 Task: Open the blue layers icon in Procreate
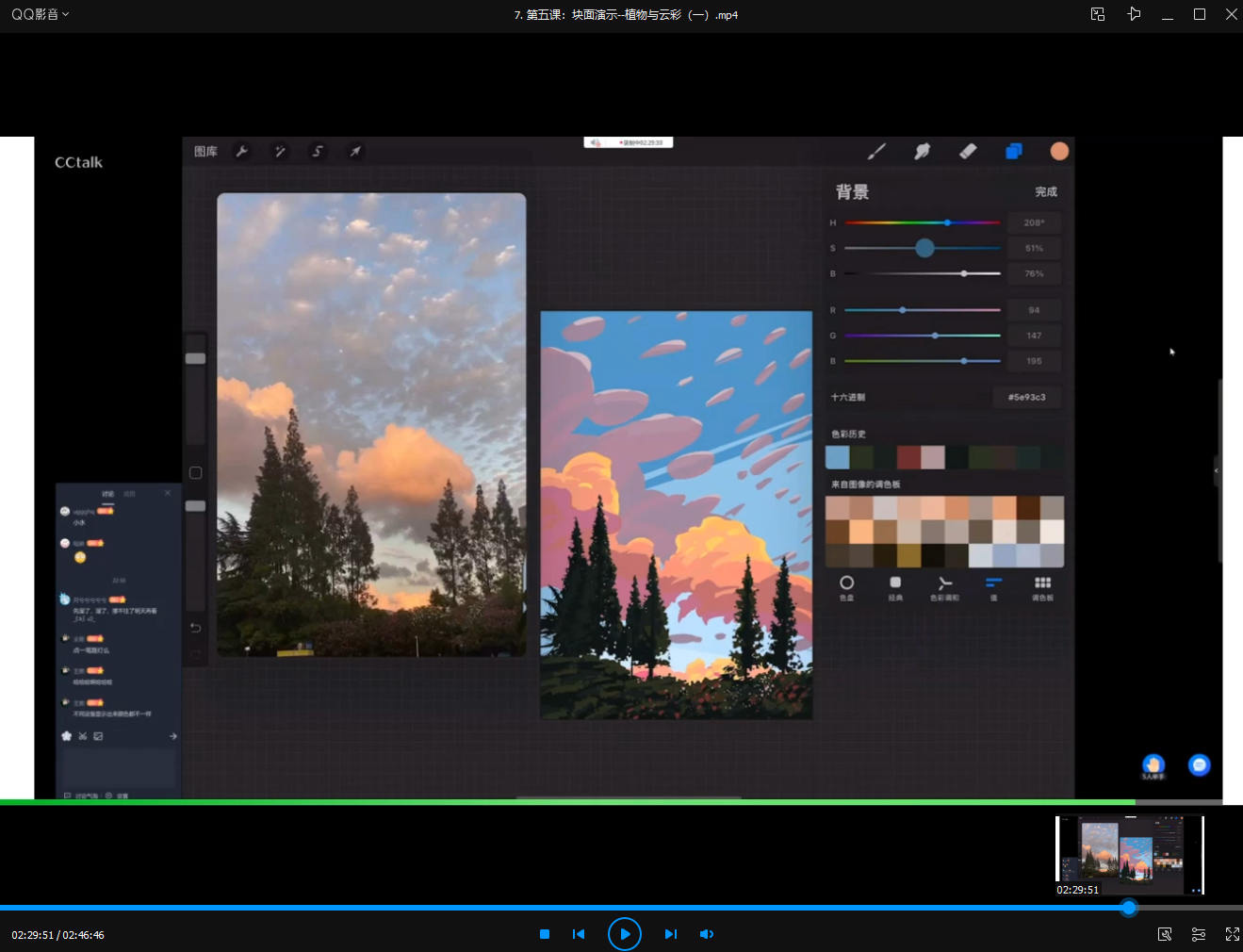1014,152
